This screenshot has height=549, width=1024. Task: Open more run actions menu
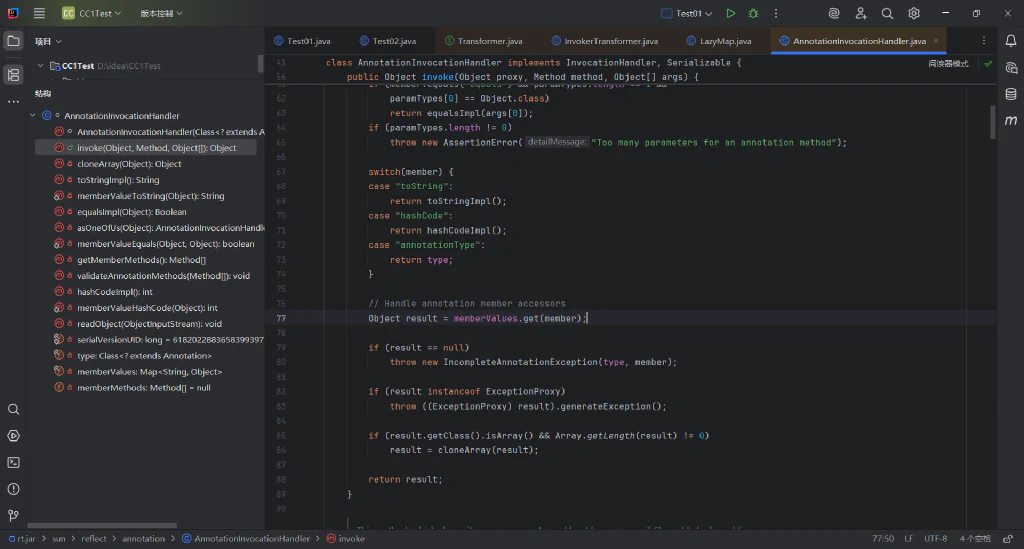(776, 13)
